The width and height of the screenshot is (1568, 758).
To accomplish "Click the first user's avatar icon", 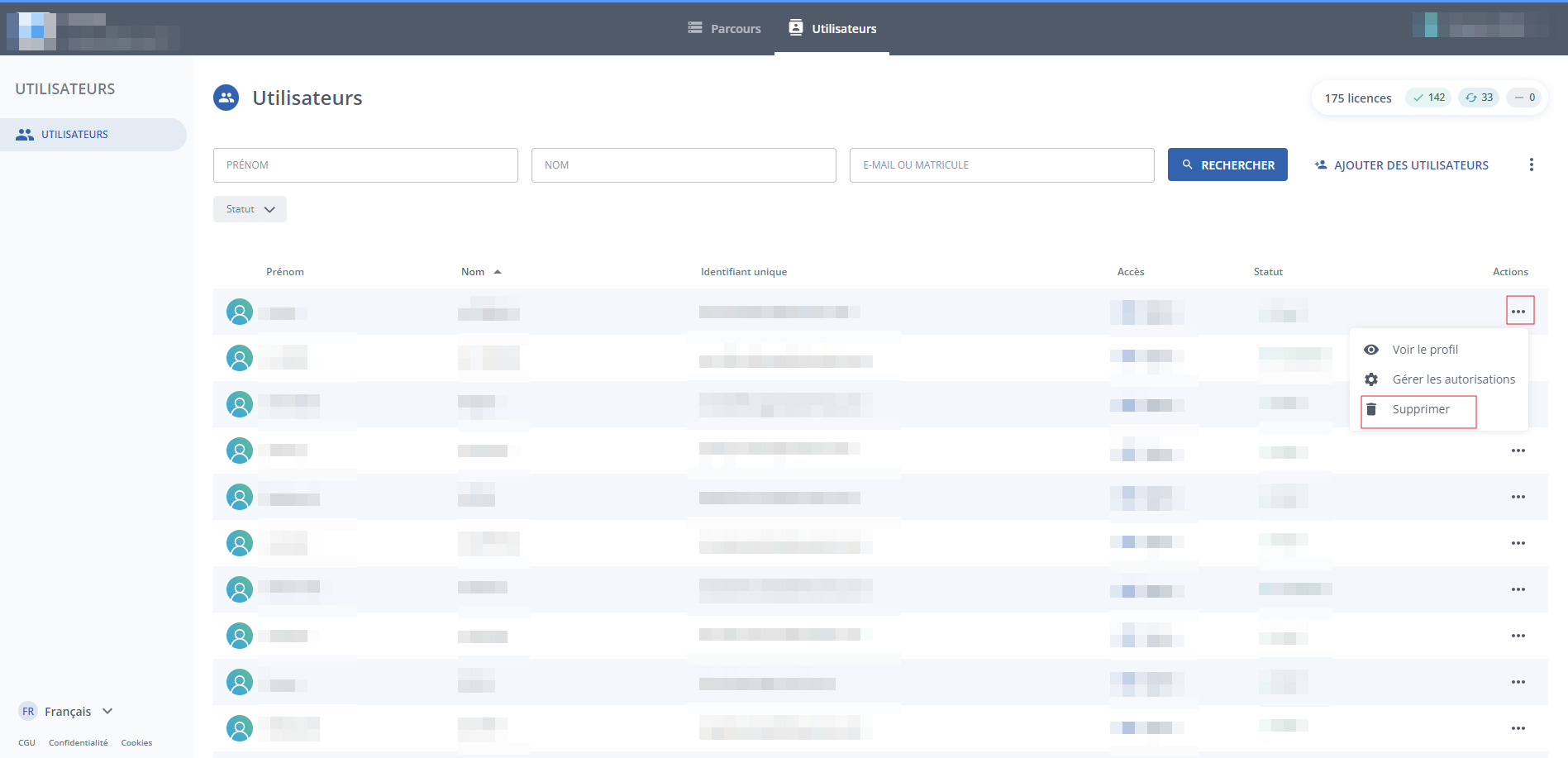I will (x=240, y=312).
